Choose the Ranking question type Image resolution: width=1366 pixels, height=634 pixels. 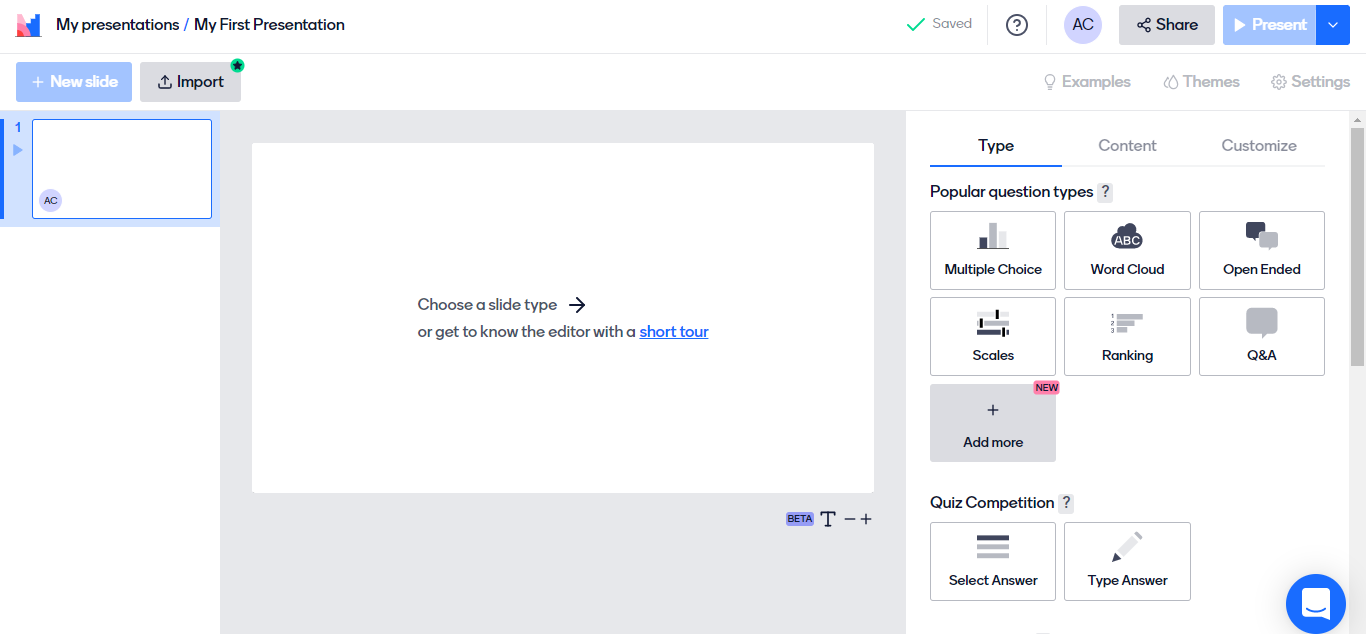[1127, 336]
